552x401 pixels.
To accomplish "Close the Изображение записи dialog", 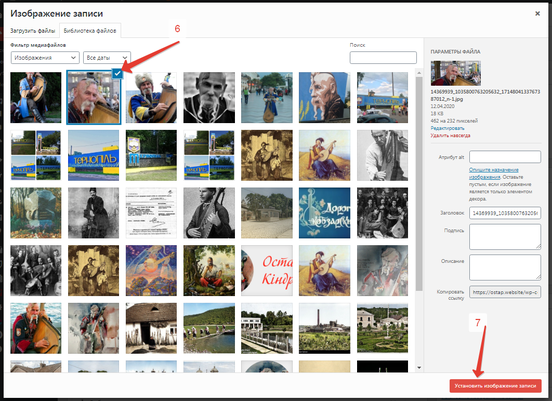I will tap(537, 13).
